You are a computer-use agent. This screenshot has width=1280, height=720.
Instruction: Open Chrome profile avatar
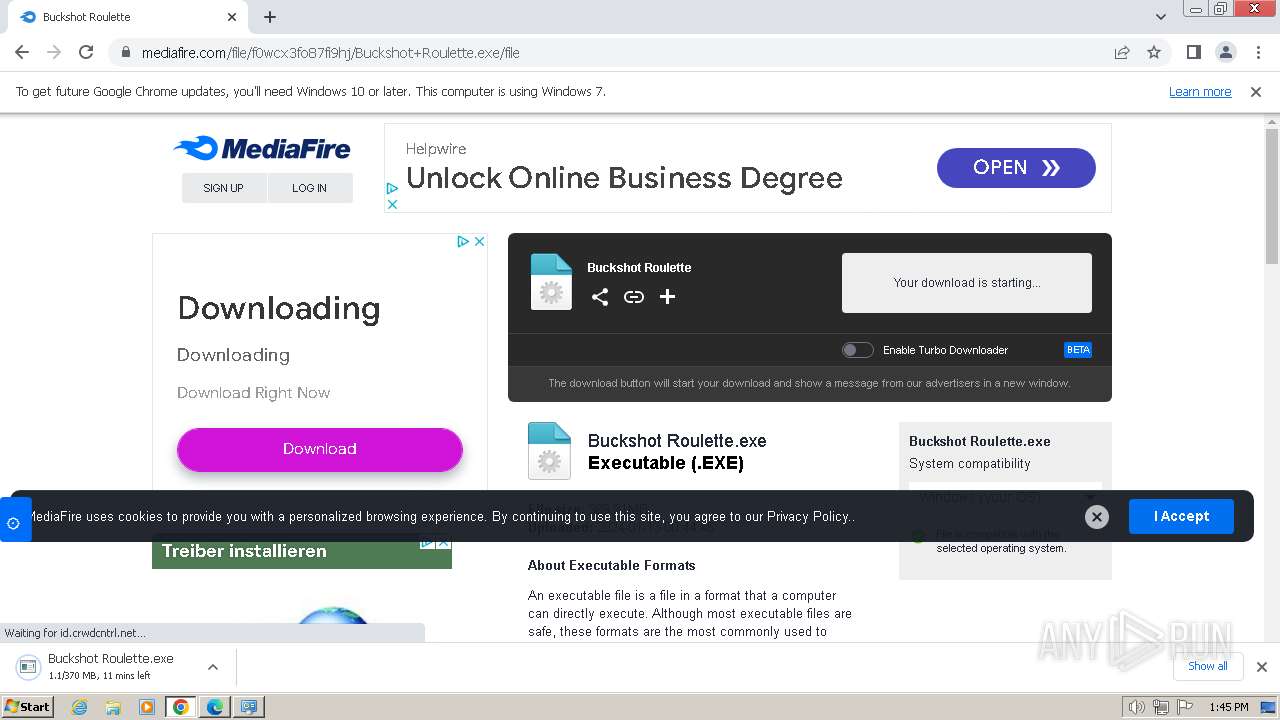point(1225,52)
